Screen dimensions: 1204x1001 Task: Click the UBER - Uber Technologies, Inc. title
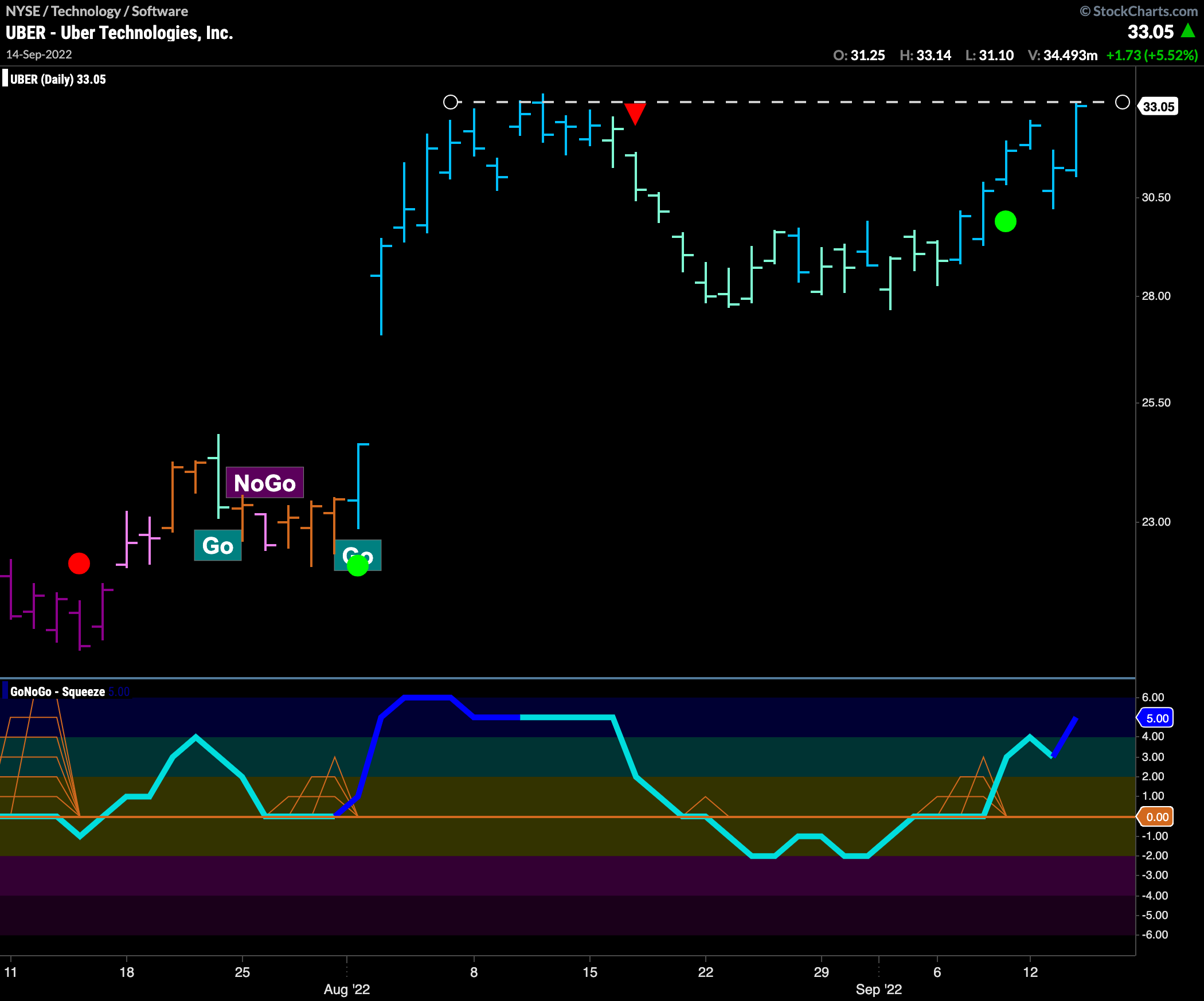pos(119,33)
